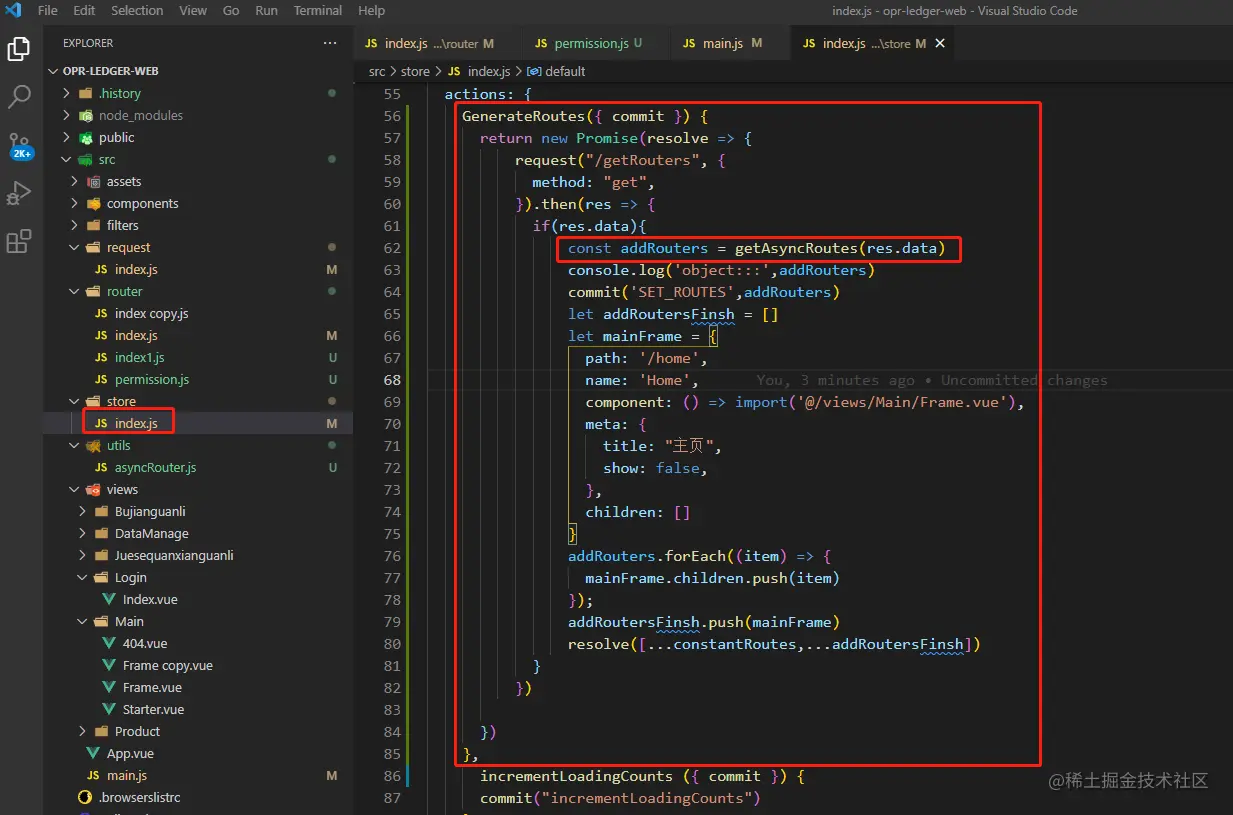Collapse the Login folder
Viewport: 1233px width, 815px height.
coord(82,577)
